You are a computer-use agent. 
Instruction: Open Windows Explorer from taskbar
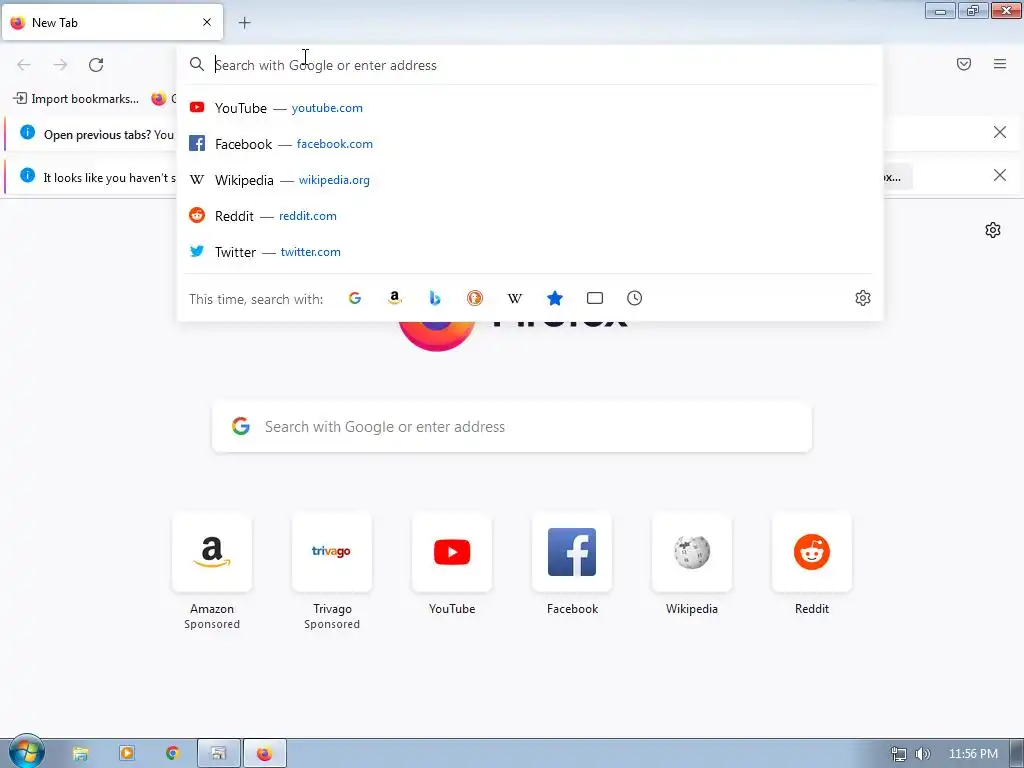click(x=80, y=754)
